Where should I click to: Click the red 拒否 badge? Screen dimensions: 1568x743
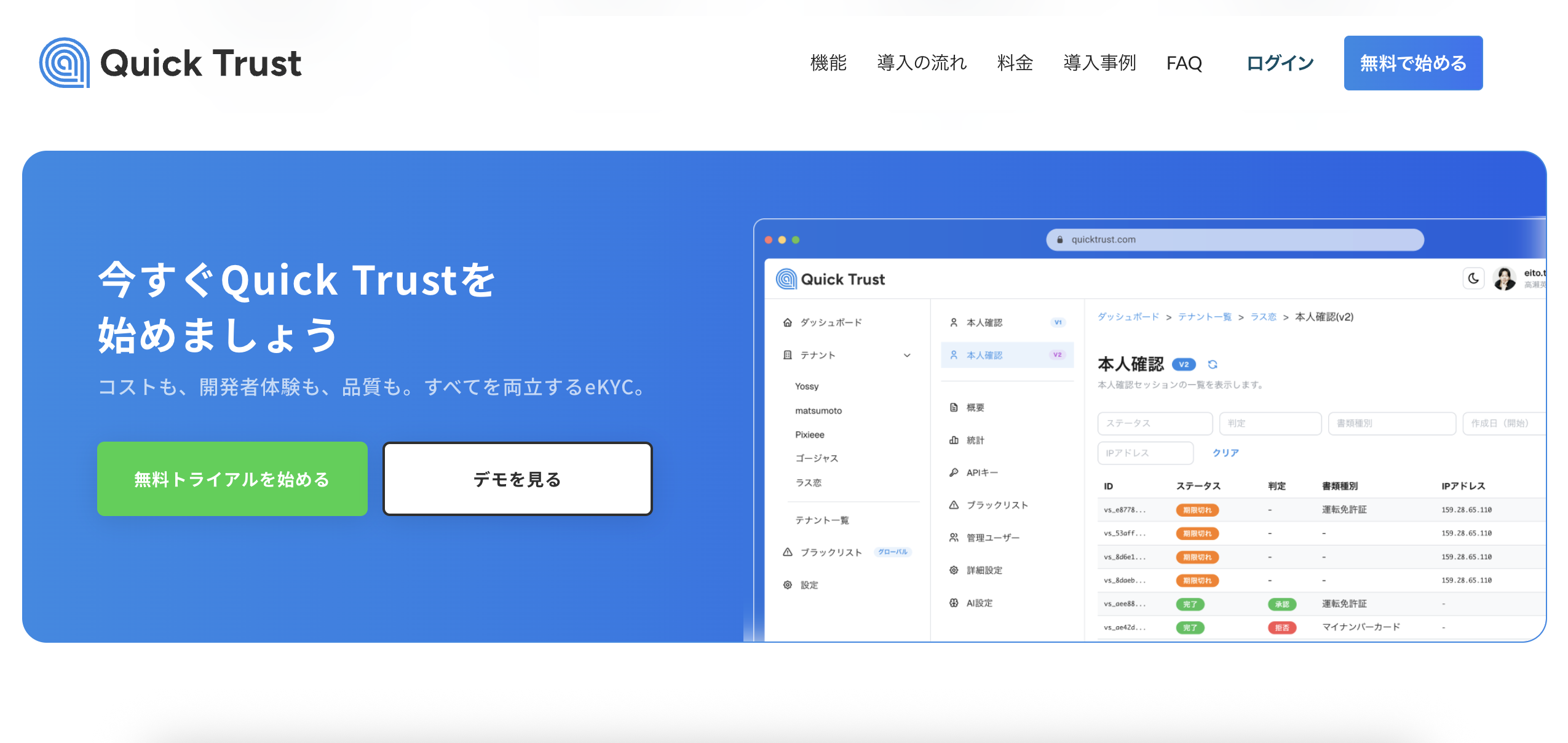pos(1282,627)
